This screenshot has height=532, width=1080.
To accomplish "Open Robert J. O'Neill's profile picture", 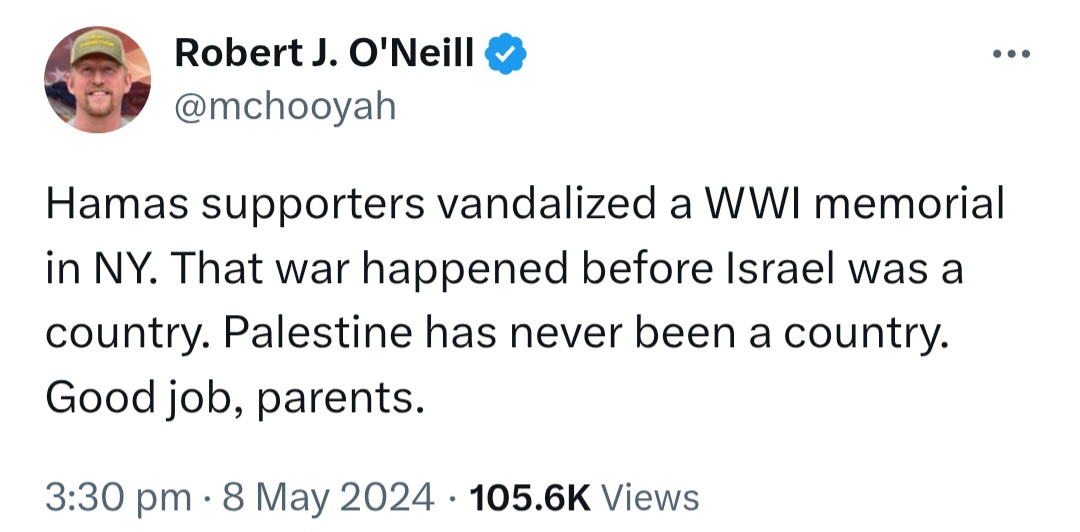I will (x=97, y=79).
